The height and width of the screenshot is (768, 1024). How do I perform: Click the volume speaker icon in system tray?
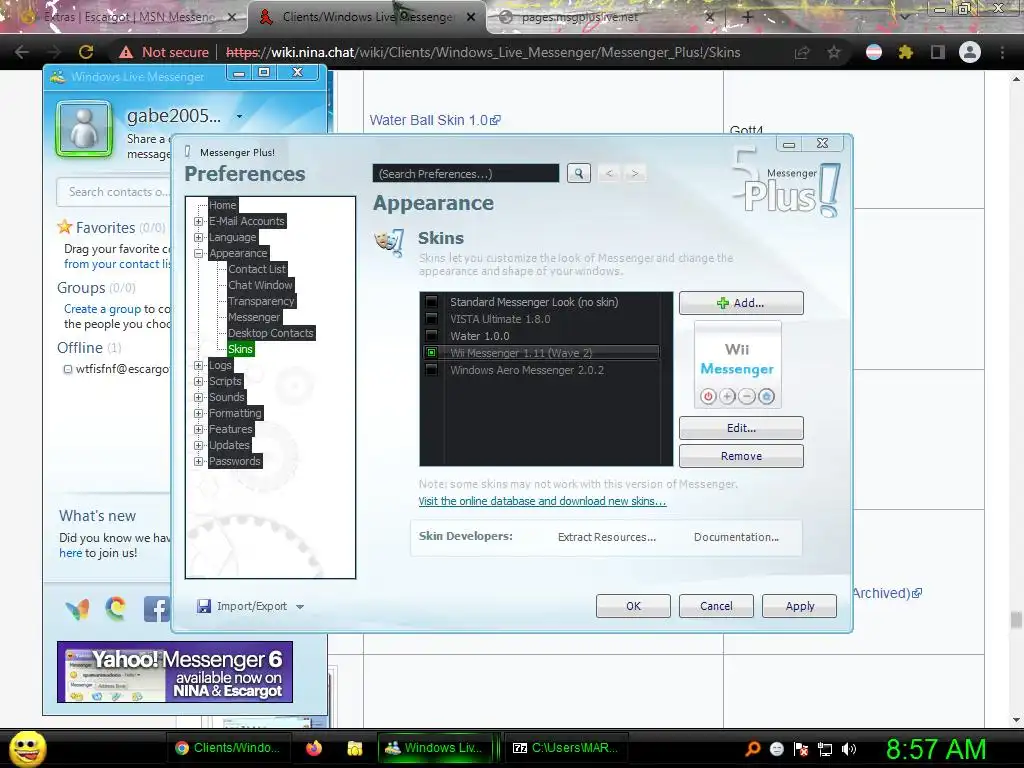(849, 749)
